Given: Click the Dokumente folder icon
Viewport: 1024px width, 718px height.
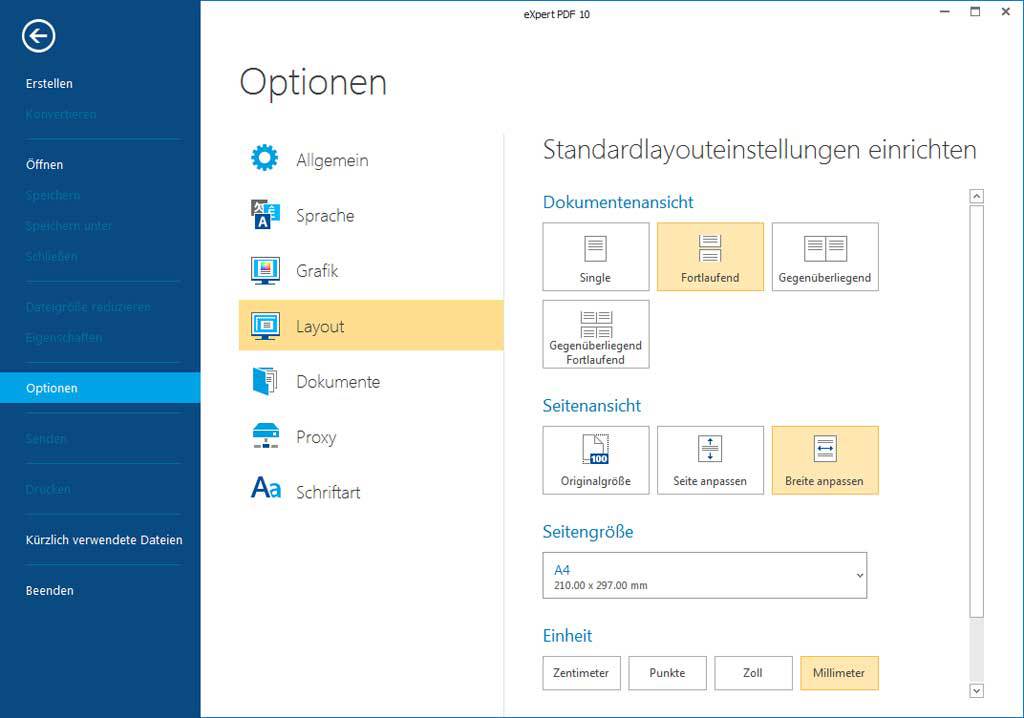Looking at the screenshot, I should 265,382.
